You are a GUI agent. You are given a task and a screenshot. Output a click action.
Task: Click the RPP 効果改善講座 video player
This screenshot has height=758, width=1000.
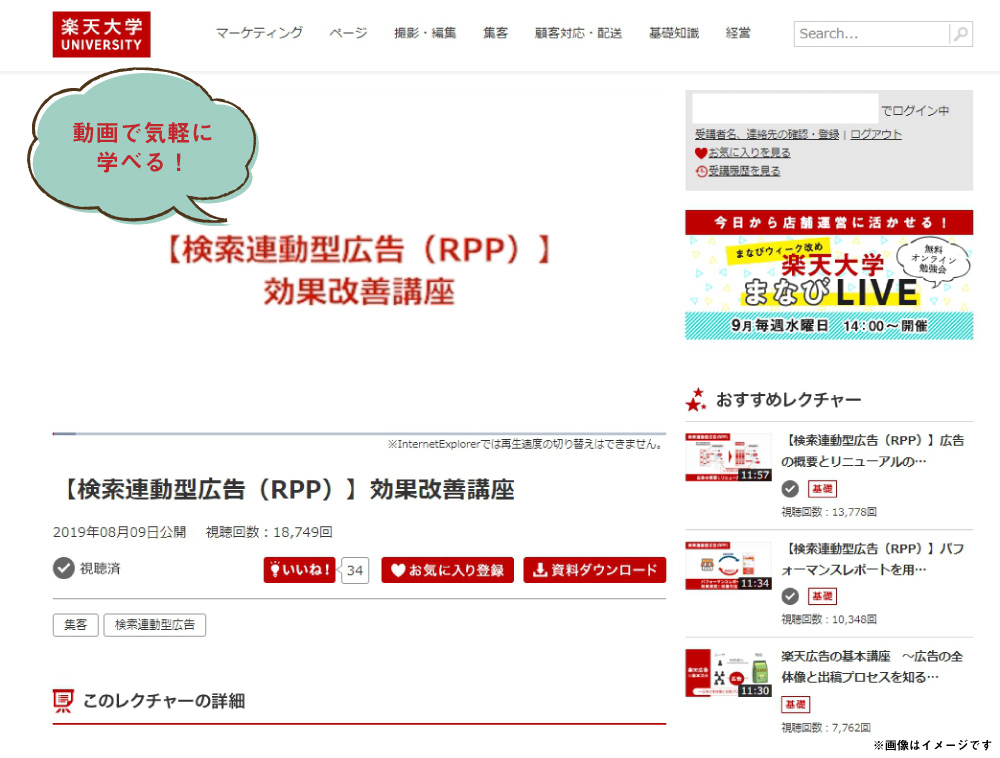tap(359, 261)
